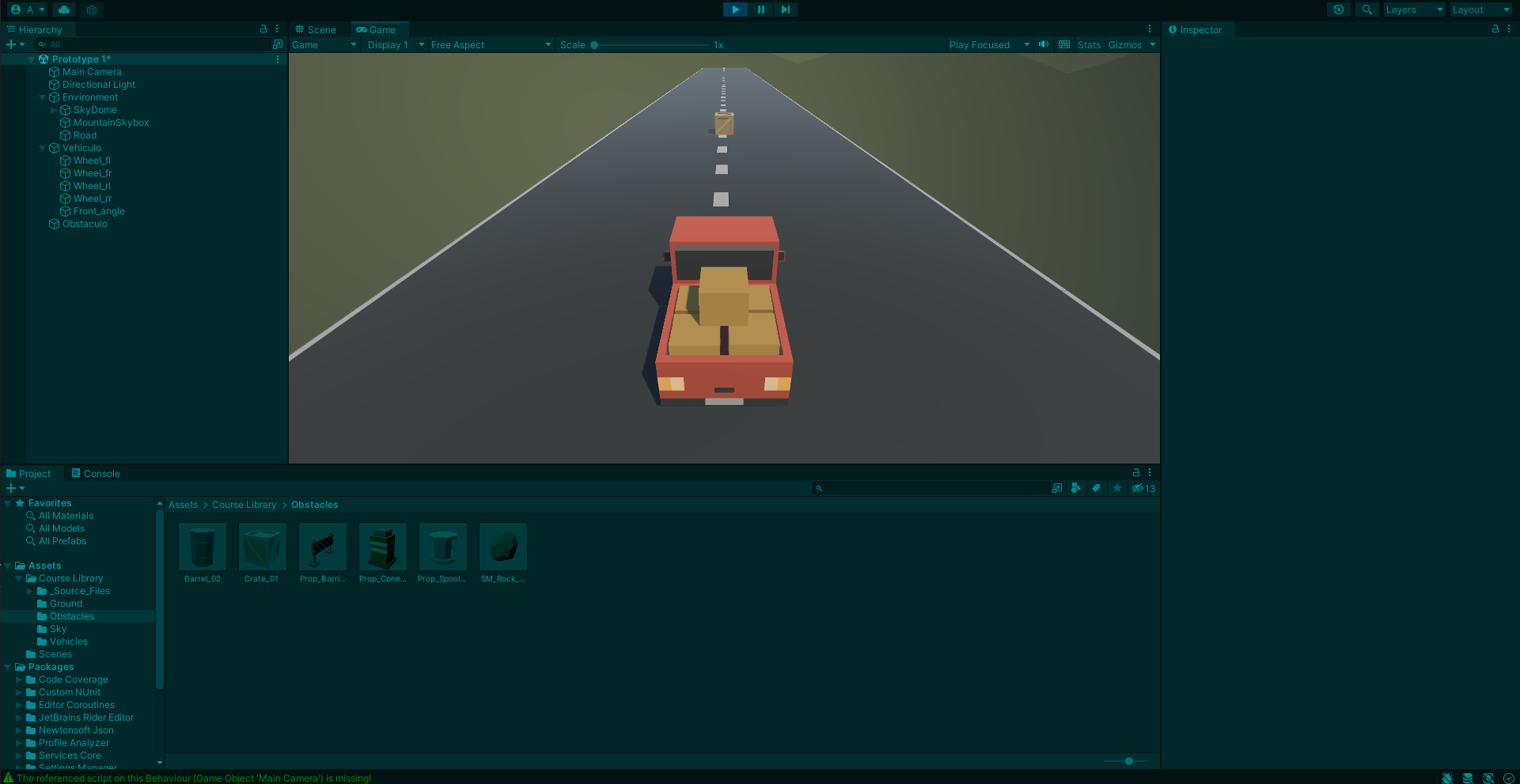Image resolution: width=1520 pixels, height=784 pixels.
Task: Switch to the Scene tab
Action: click(316, 29)
